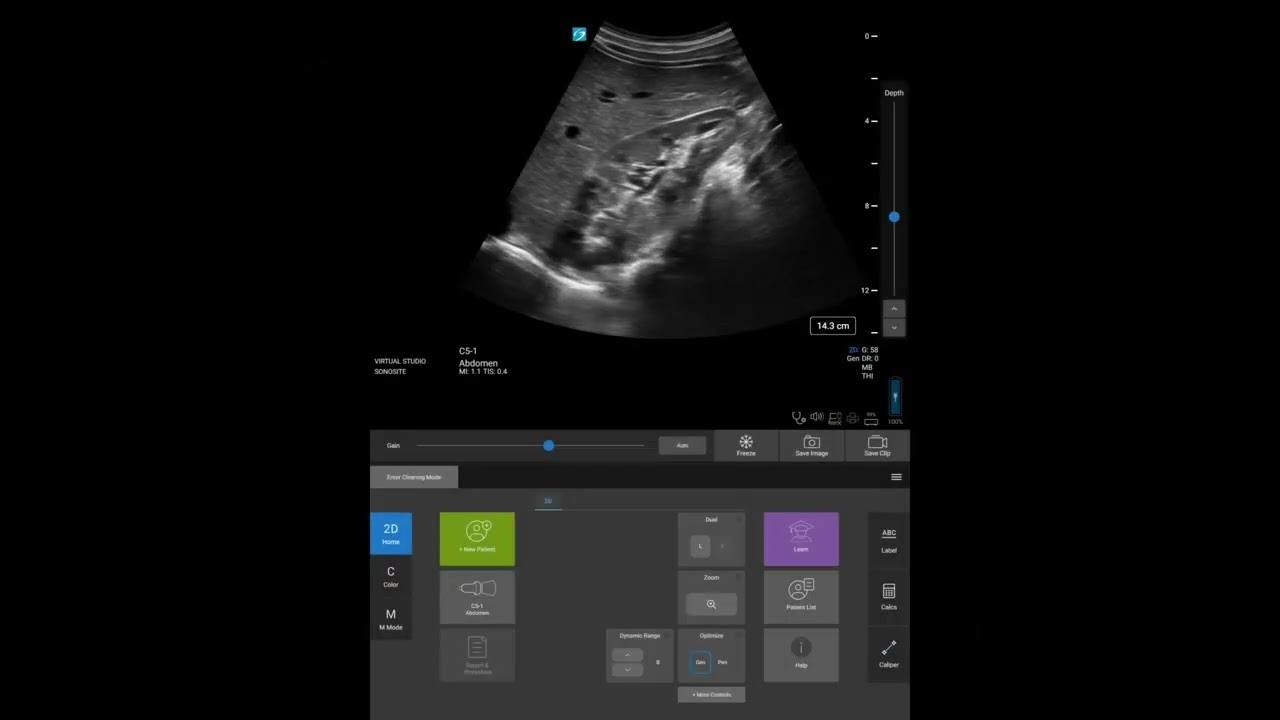Click the Depth slider handle
The height and width of the screenshot is (720, 1280).
(x=894, y=217)
